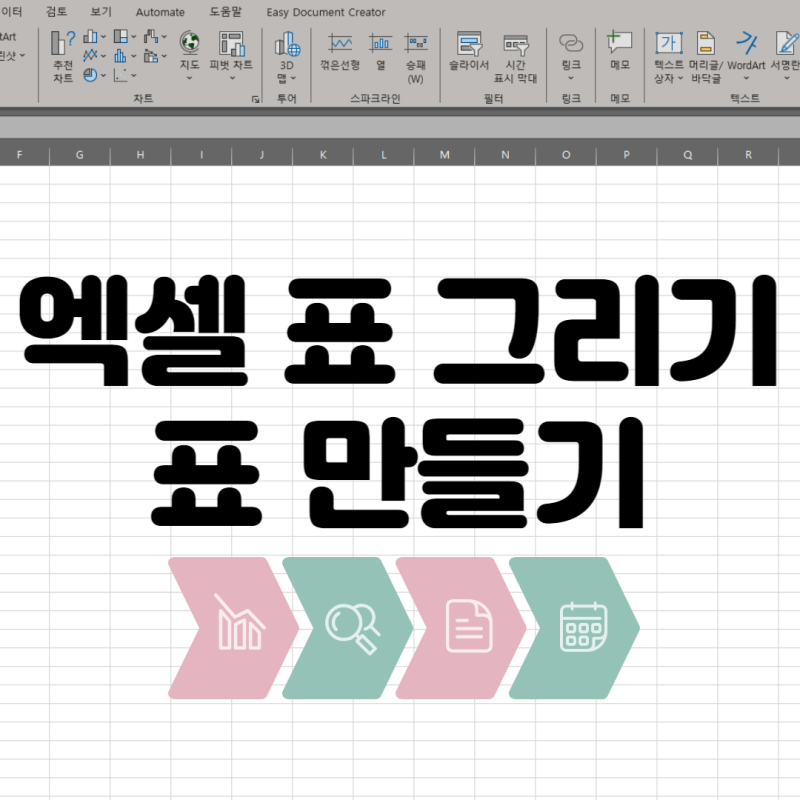Screen dimensions: 800x800
Task: Insert a scatter or bubble chart
Action: tap(121, 75)
